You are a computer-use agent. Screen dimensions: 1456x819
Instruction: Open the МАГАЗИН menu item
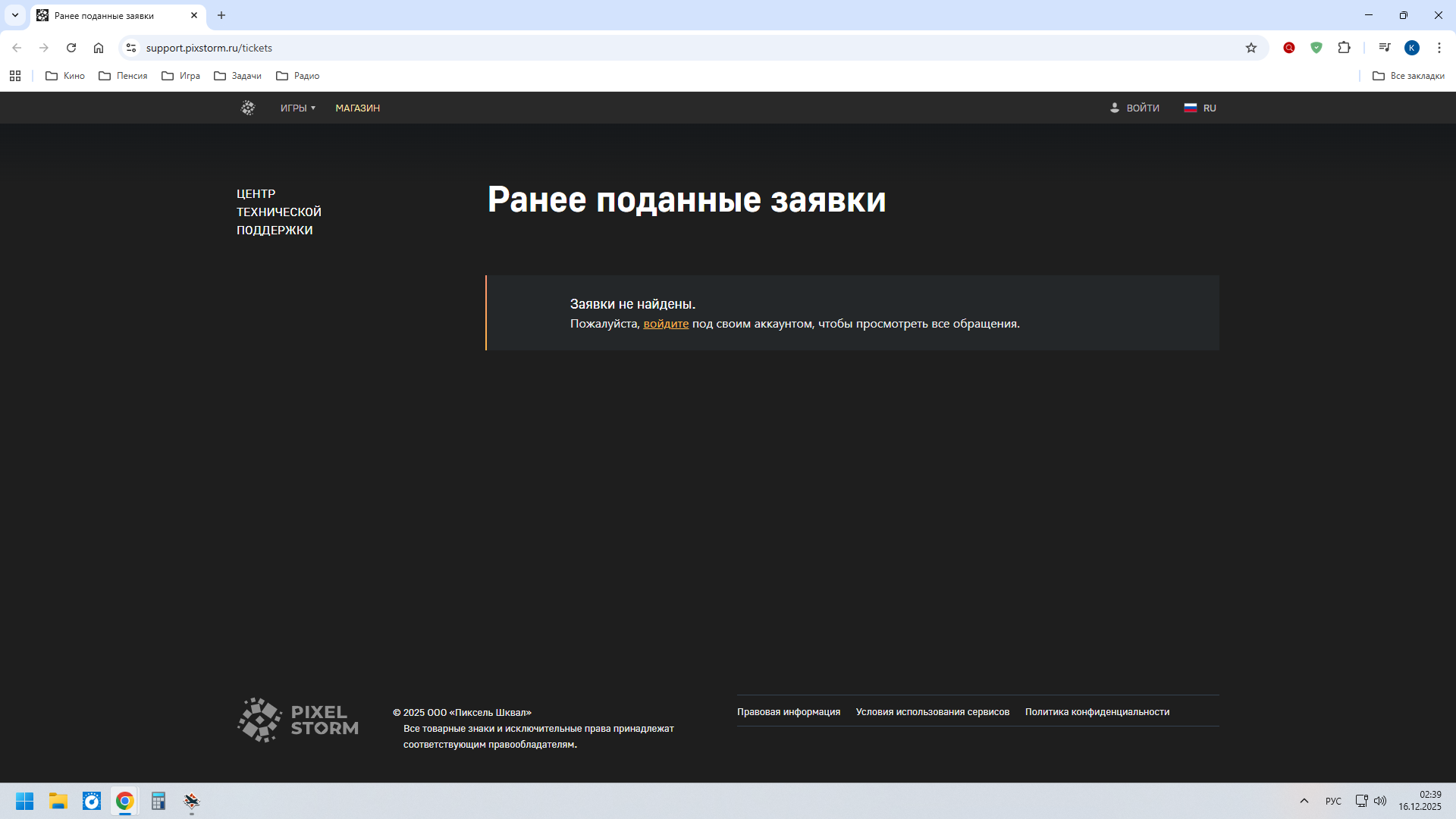(x=357, y=108)
